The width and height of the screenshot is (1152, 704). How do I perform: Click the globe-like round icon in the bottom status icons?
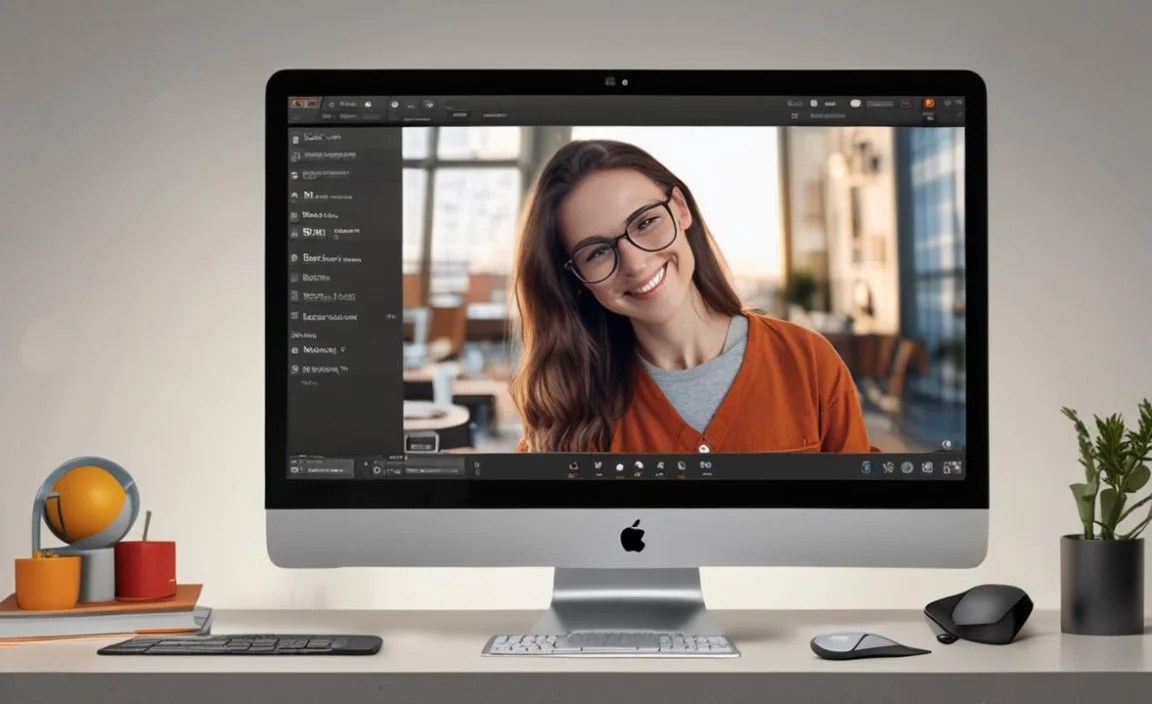coord(907,467)
